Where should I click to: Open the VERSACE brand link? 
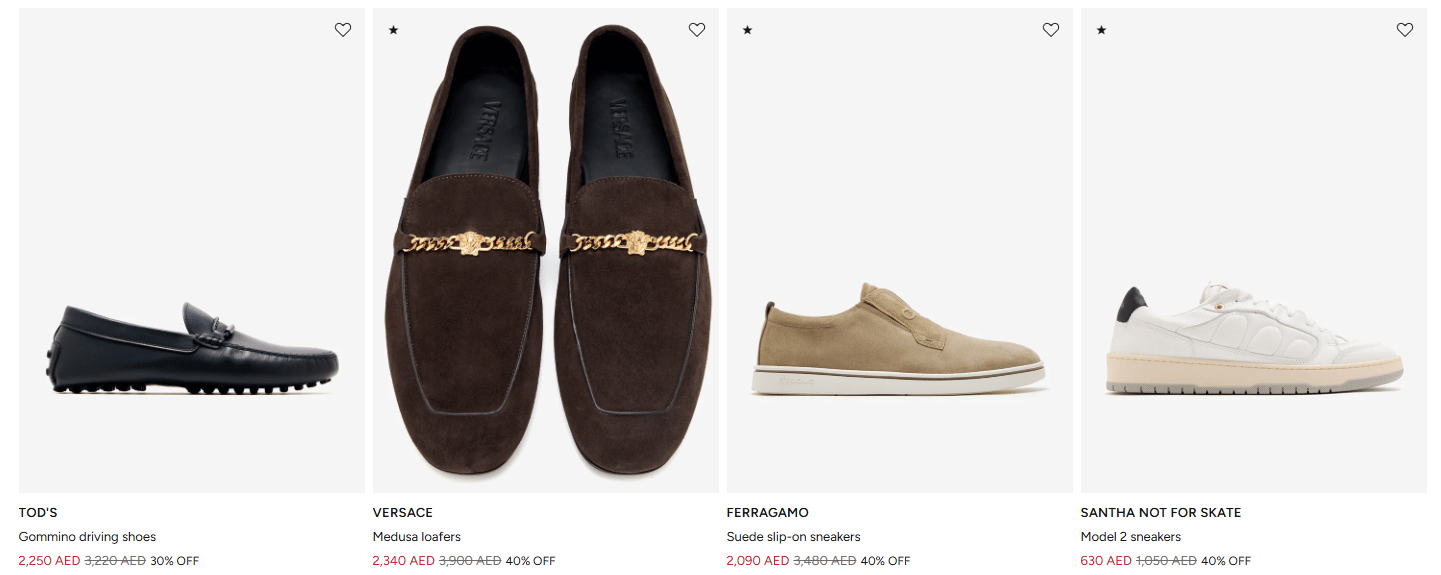coord(403,513)
